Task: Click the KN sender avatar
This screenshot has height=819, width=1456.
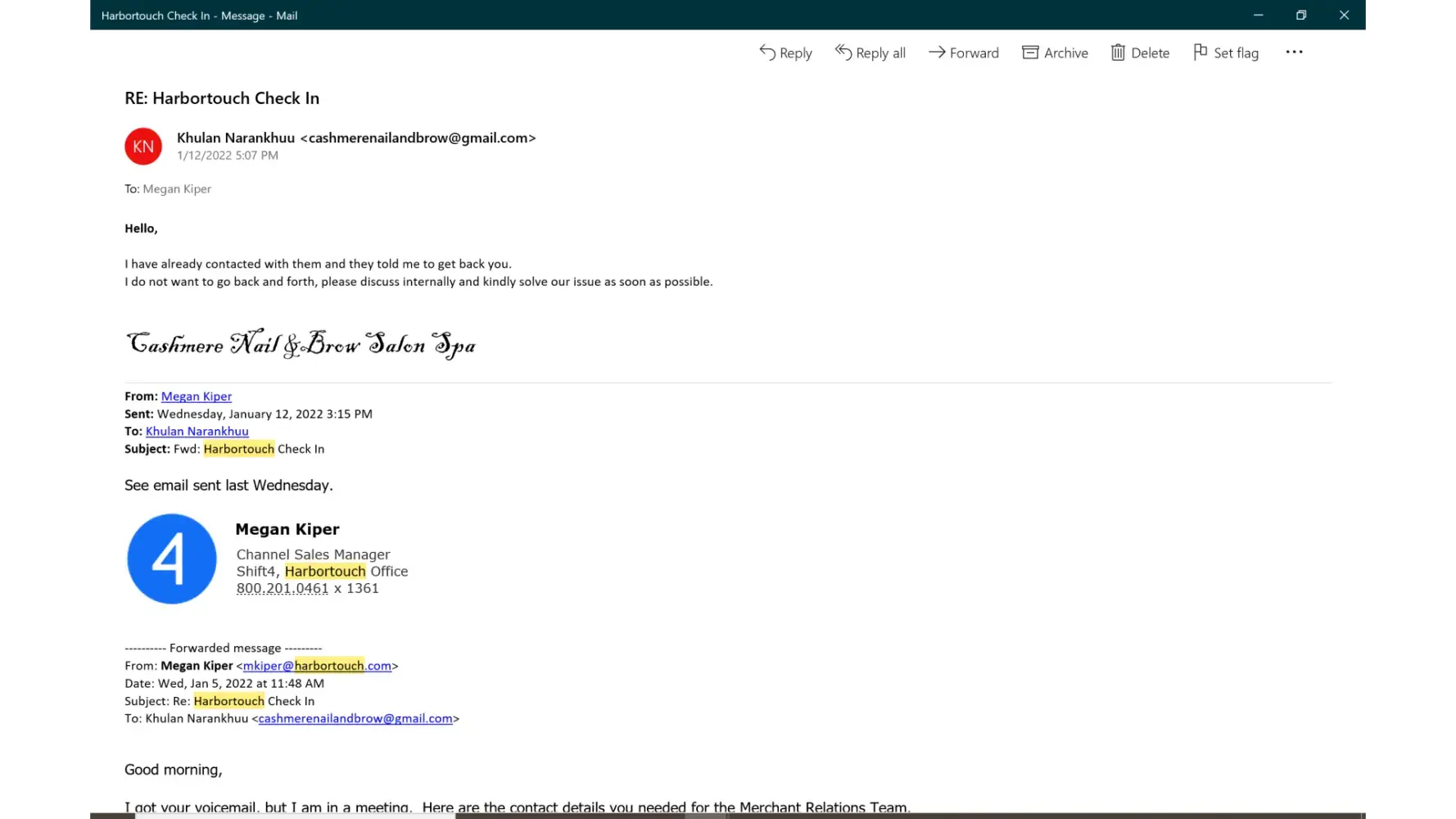Action: click(143, 146)
